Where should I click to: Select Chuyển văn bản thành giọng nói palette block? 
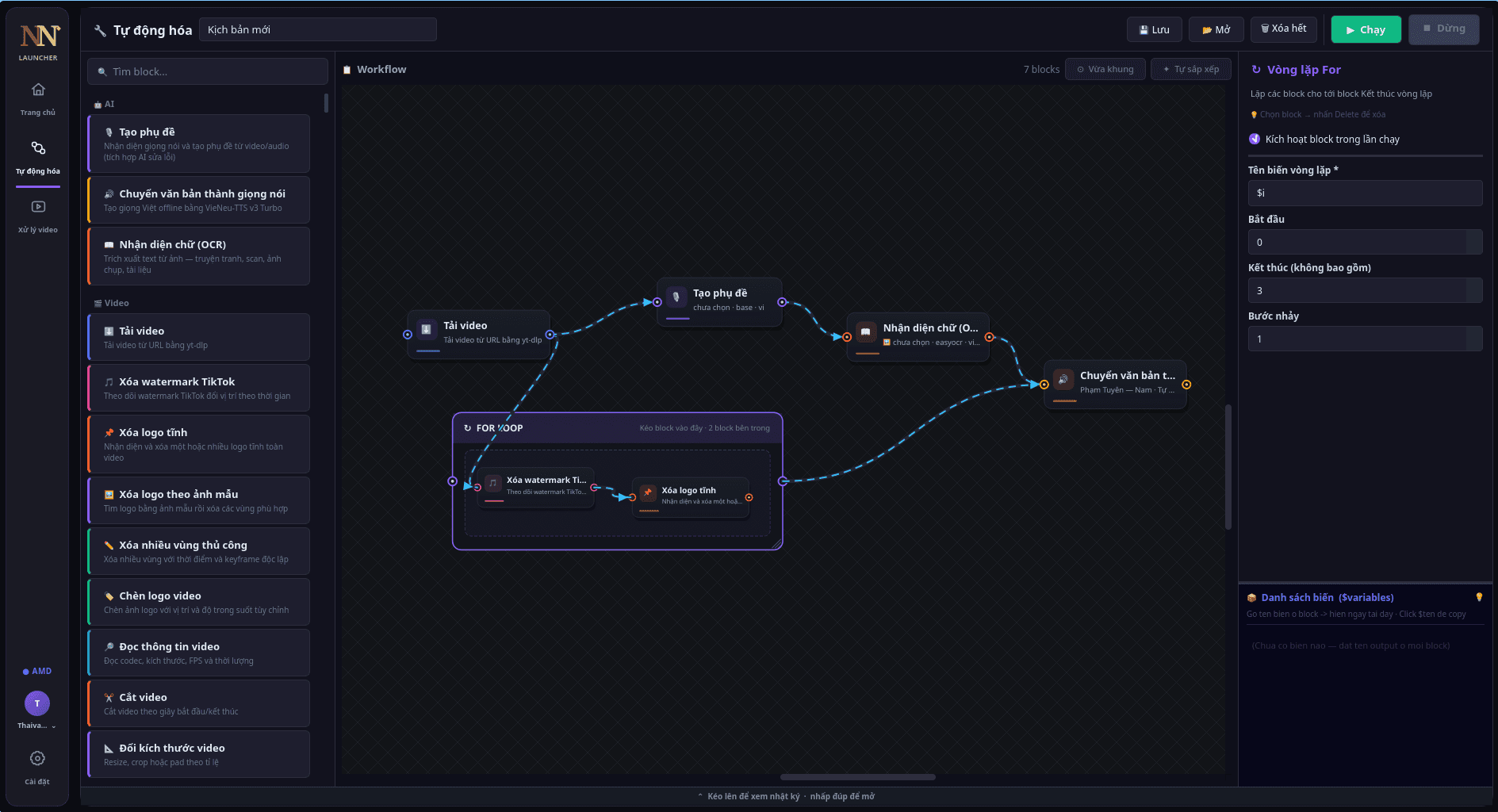click(198, 200)
